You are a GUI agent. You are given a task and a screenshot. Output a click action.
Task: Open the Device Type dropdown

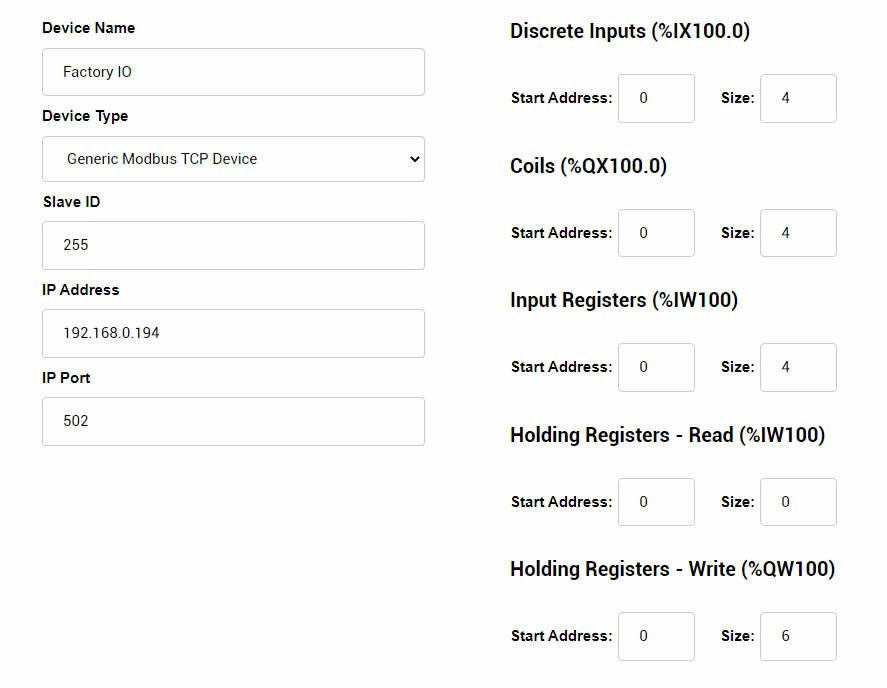[x=233, y=159]
